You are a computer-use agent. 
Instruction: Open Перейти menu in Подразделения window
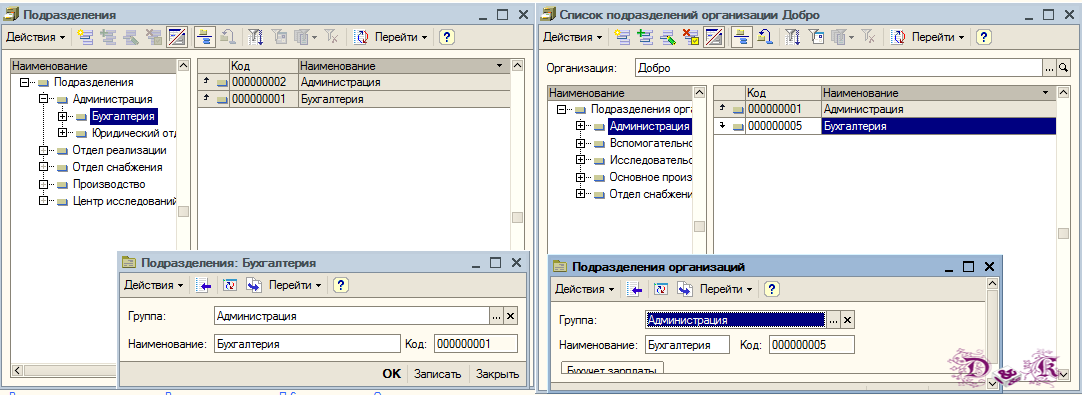click(402, 37)
